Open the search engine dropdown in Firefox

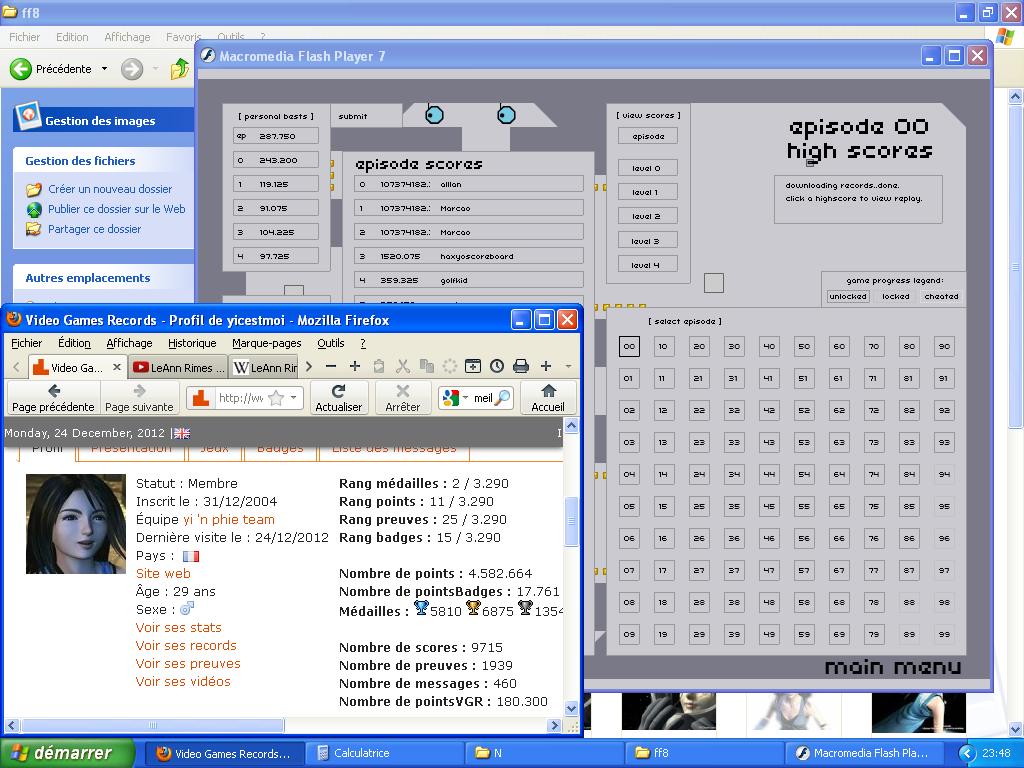(465, 398)
